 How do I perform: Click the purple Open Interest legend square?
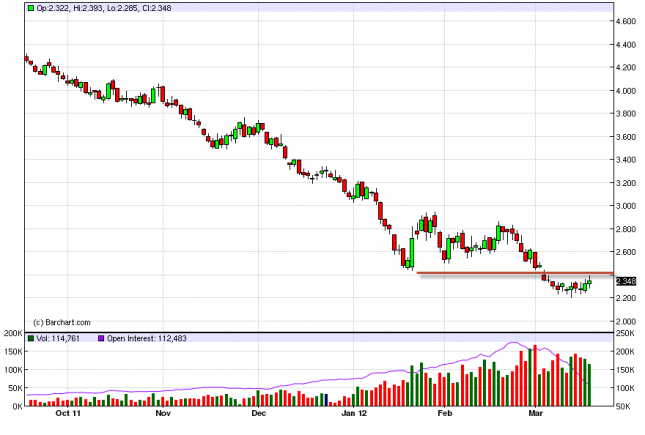[101, 338]
